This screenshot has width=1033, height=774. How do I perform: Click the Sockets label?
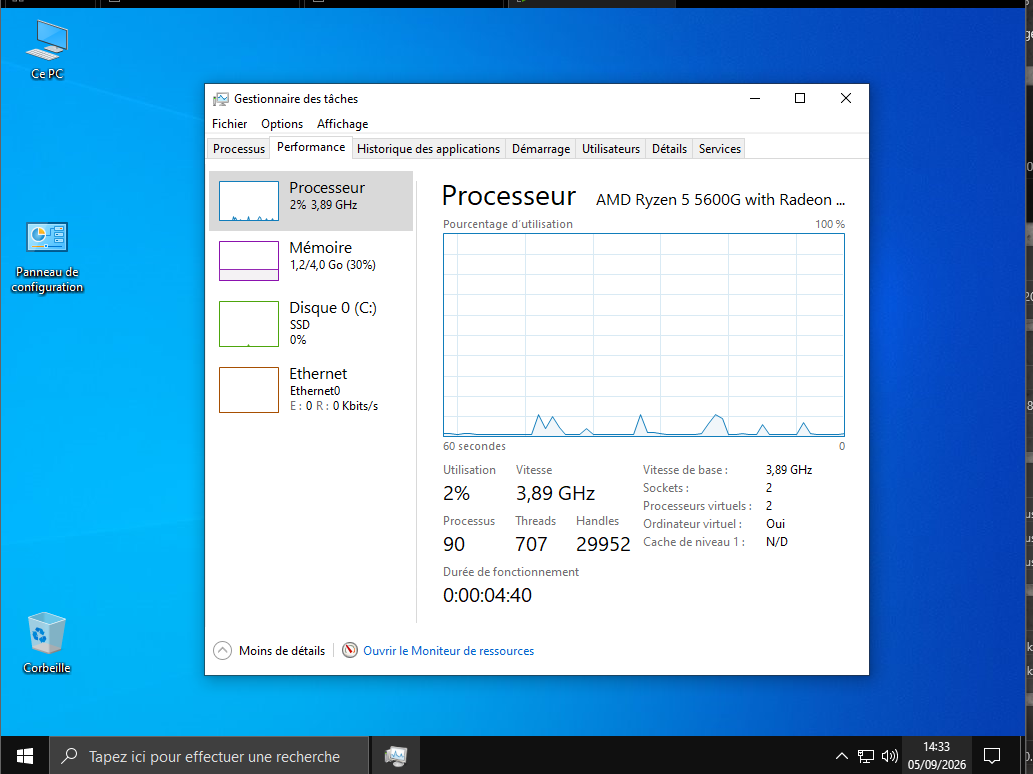[665, 487]
